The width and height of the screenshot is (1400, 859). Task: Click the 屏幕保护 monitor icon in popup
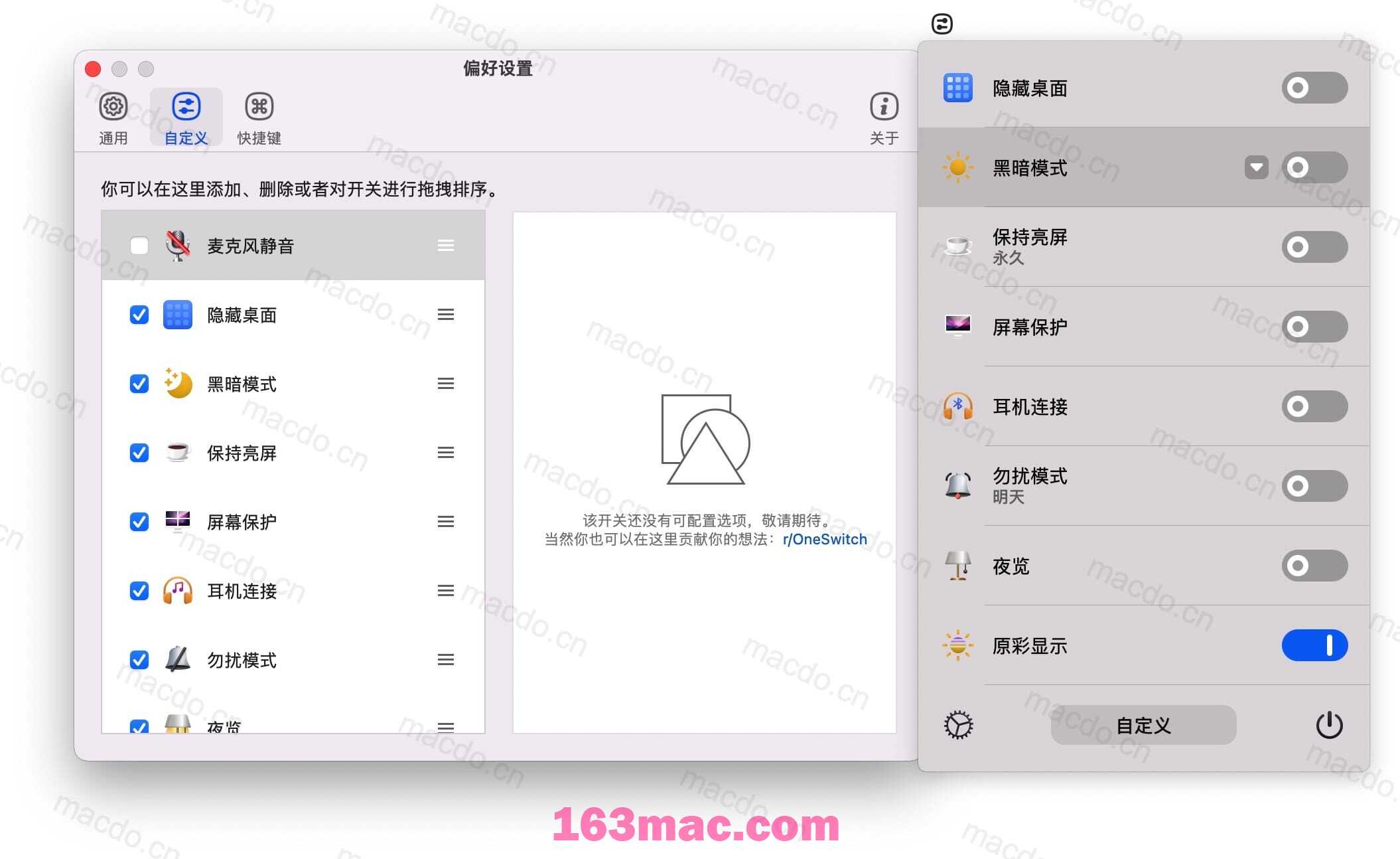pyautogui.click(x=957, y=326)
